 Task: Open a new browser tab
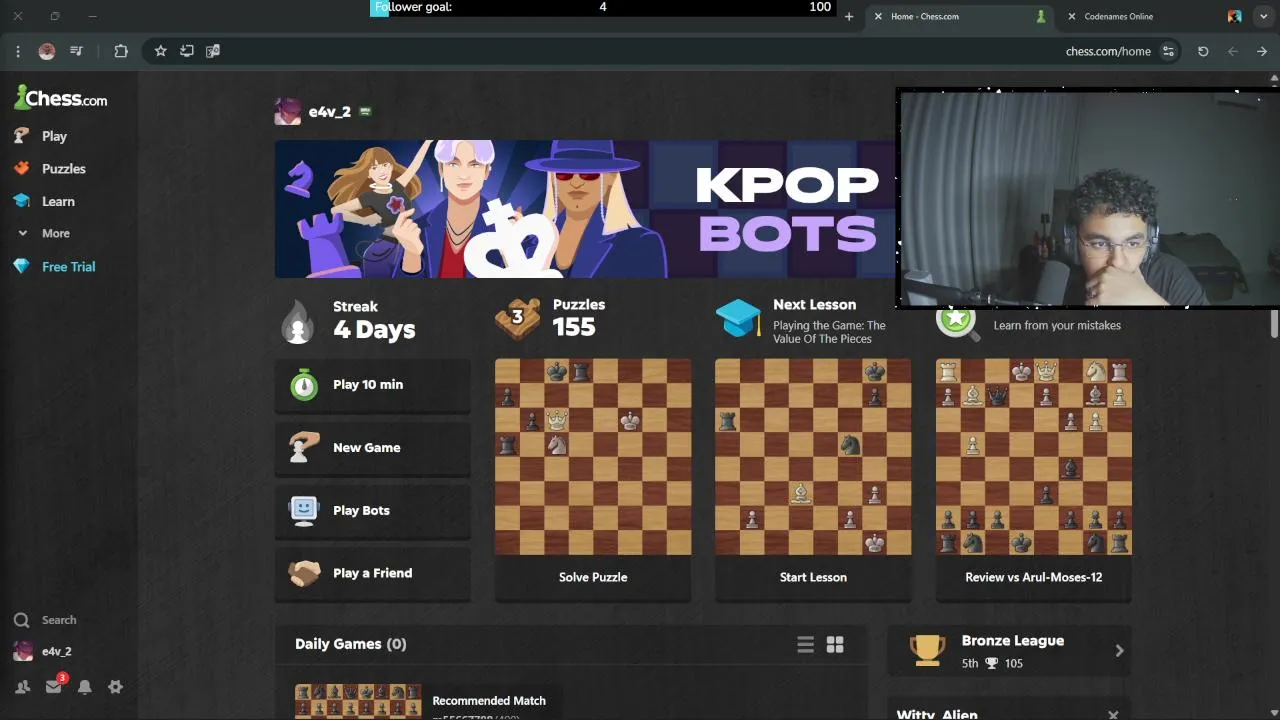[x=849, y=16]
